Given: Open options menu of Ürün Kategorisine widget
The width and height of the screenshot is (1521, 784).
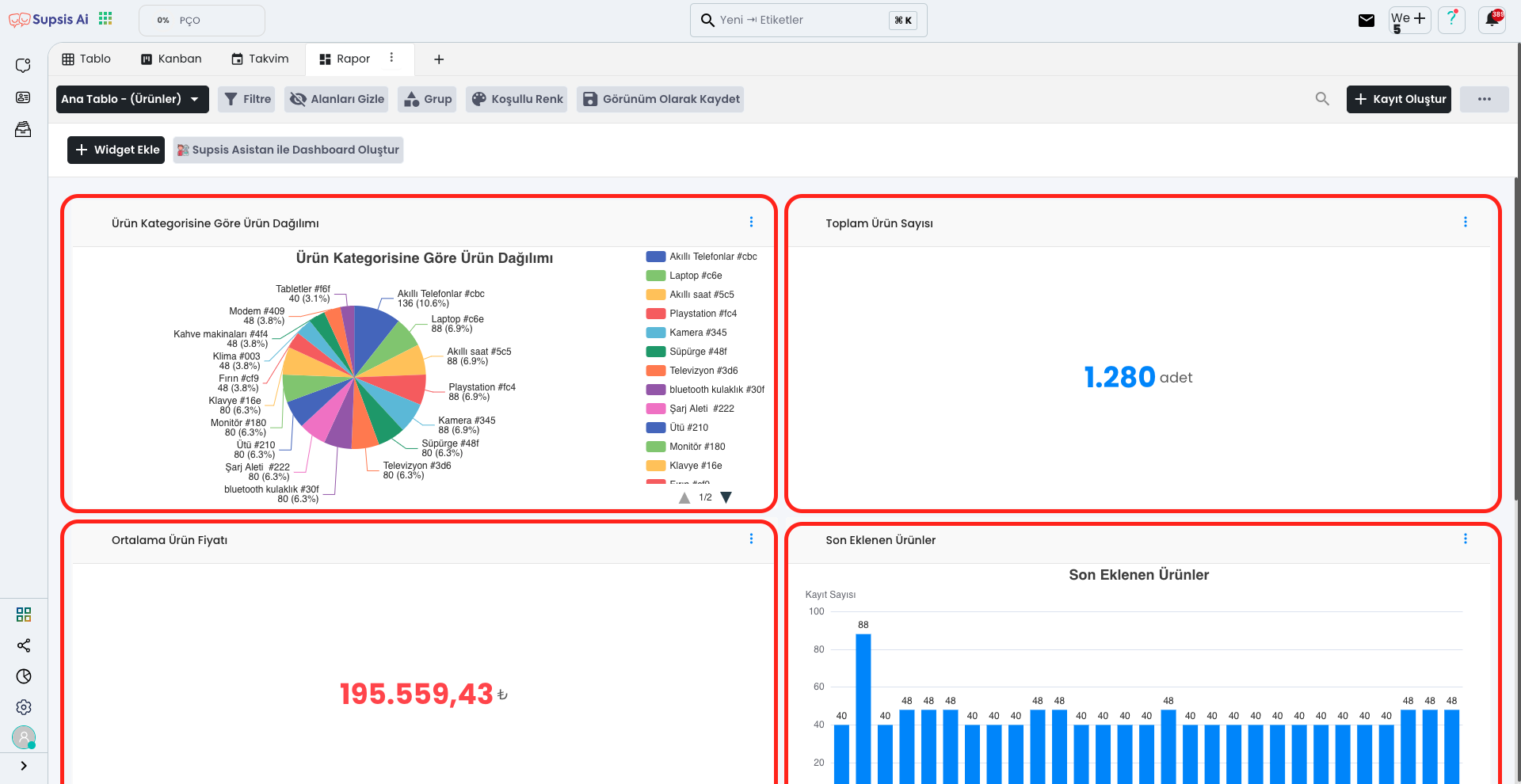Looking at the screenshot, I should [x=751, y=223].
